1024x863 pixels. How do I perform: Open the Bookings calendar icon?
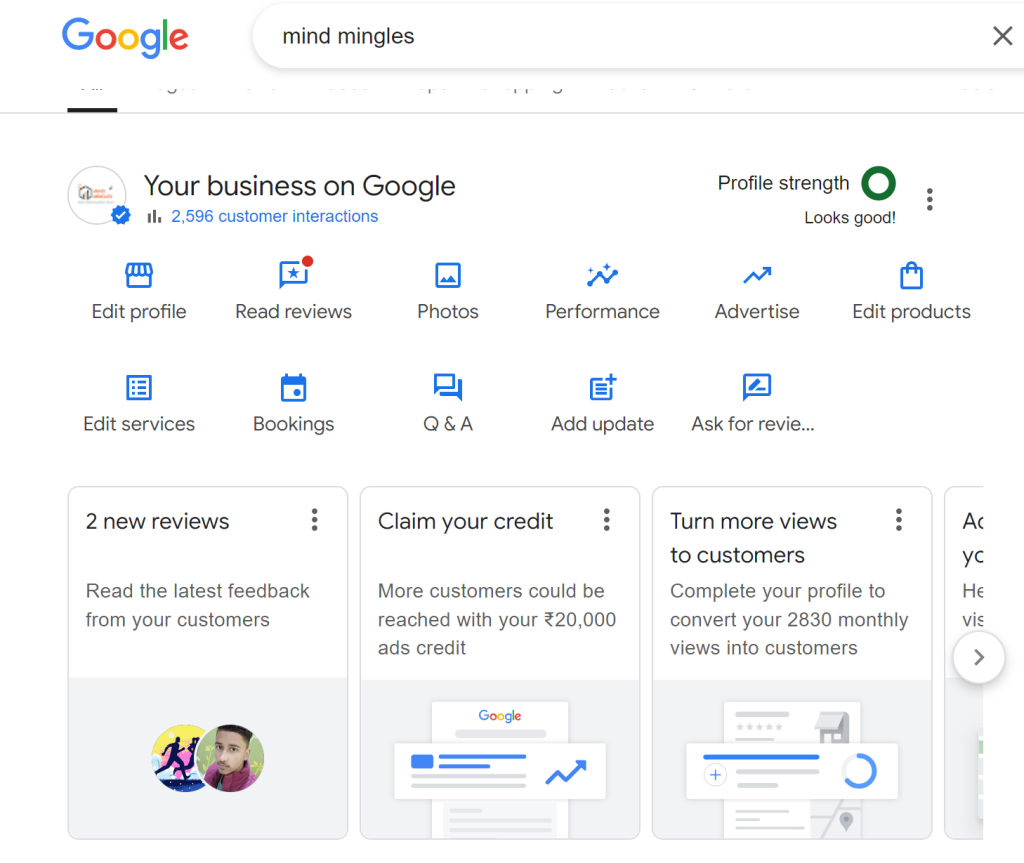click(x=293, y=388)
